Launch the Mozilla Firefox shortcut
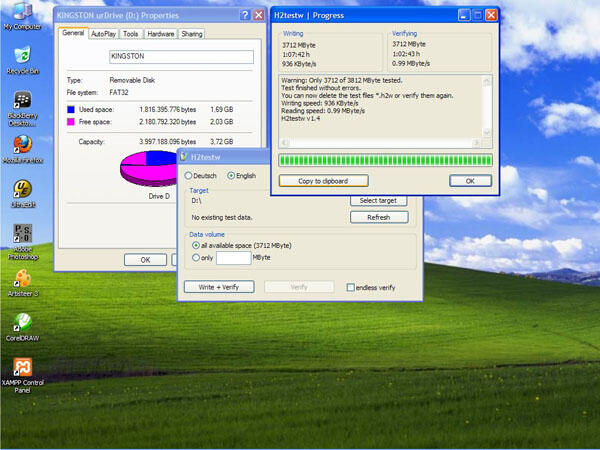This screenshot has height=450, width=600. click(x=23, y=149)
